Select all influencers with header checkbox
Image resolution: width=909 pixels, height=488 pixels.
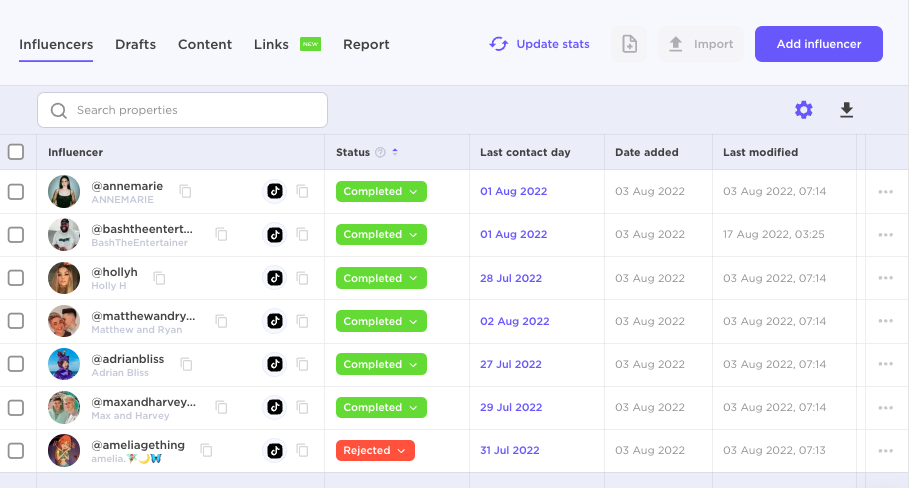click(16, 152)
